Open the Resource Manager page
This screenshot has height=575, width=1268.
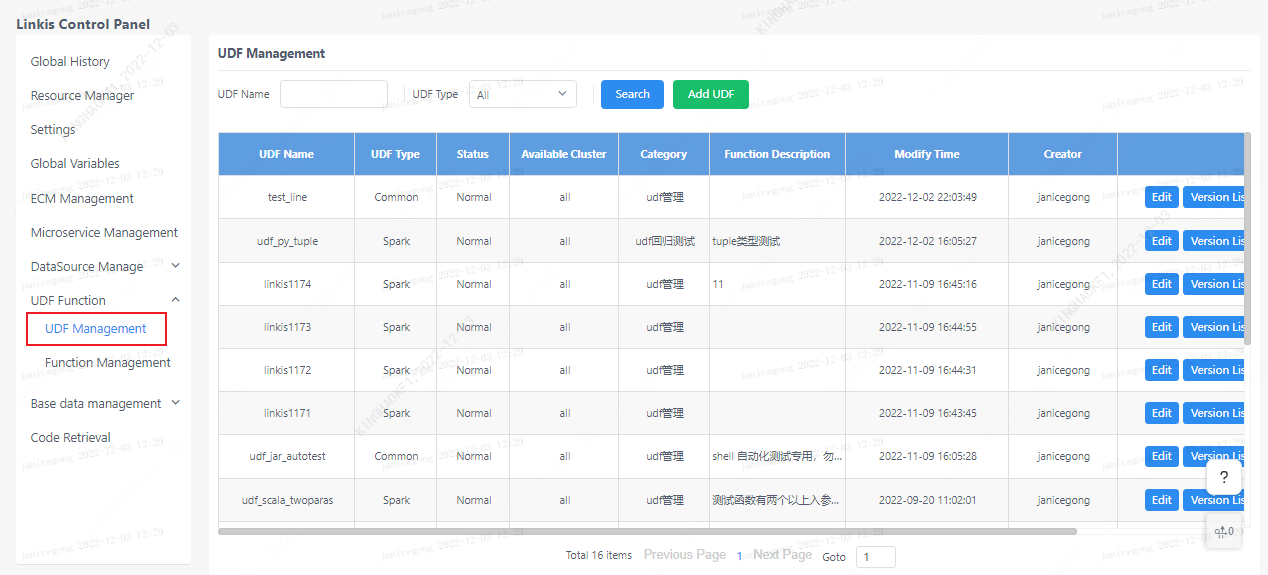click(82, 96)
